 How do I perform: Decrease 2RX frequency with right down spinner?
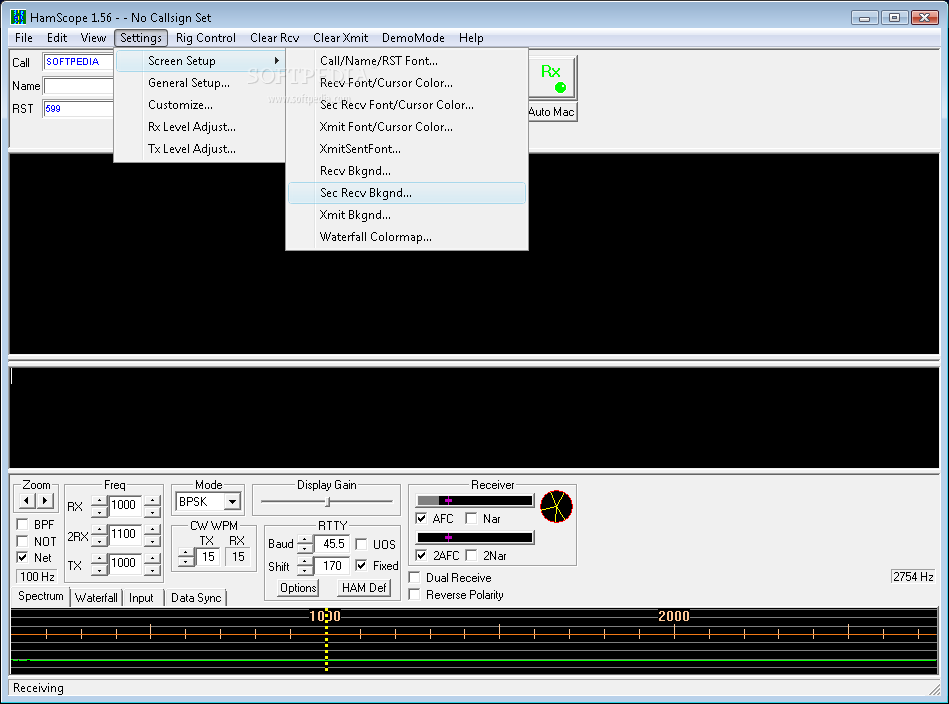[153, 541]
